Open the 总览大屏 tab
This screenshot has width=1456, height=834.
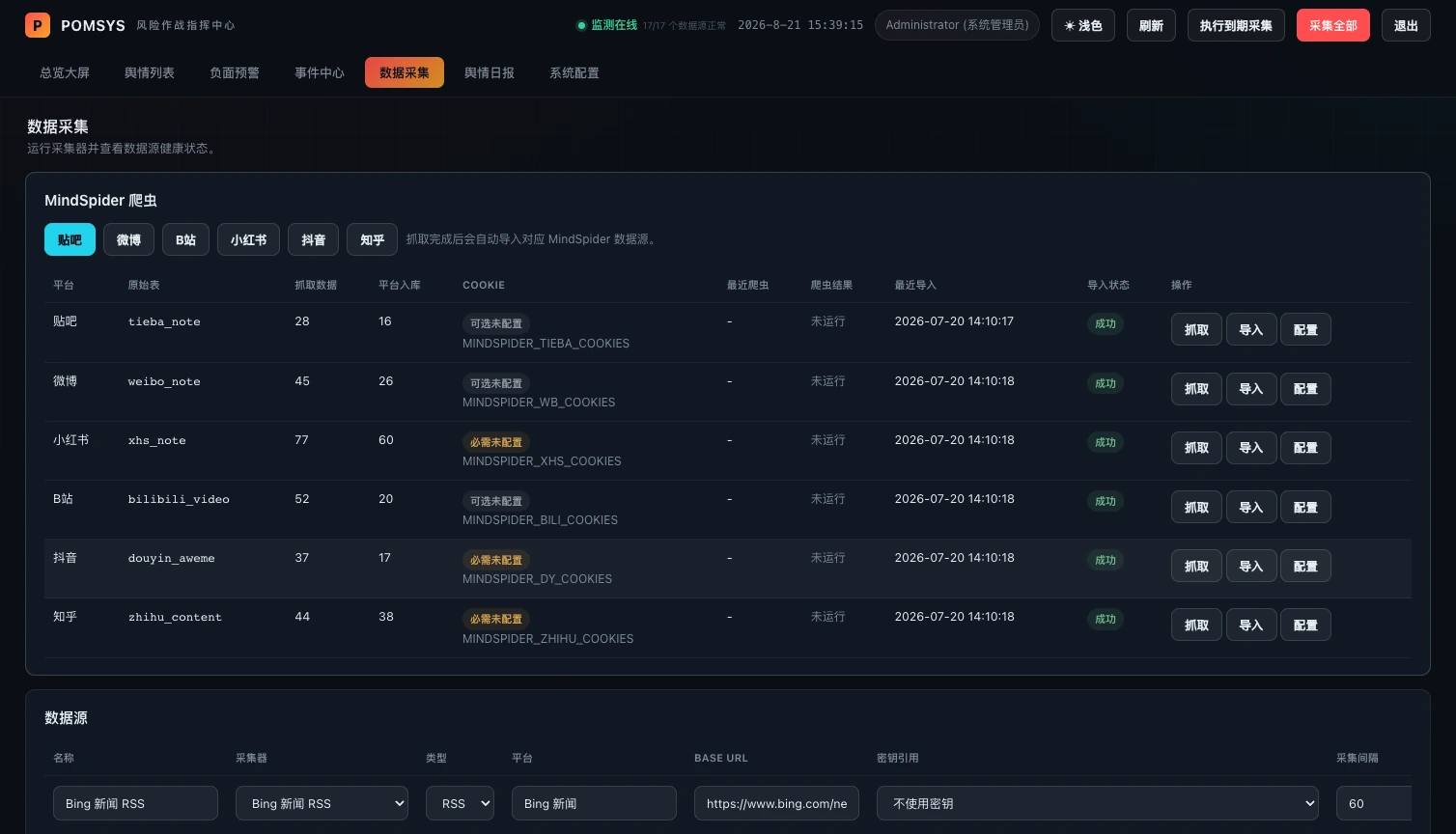coord(65,72)
